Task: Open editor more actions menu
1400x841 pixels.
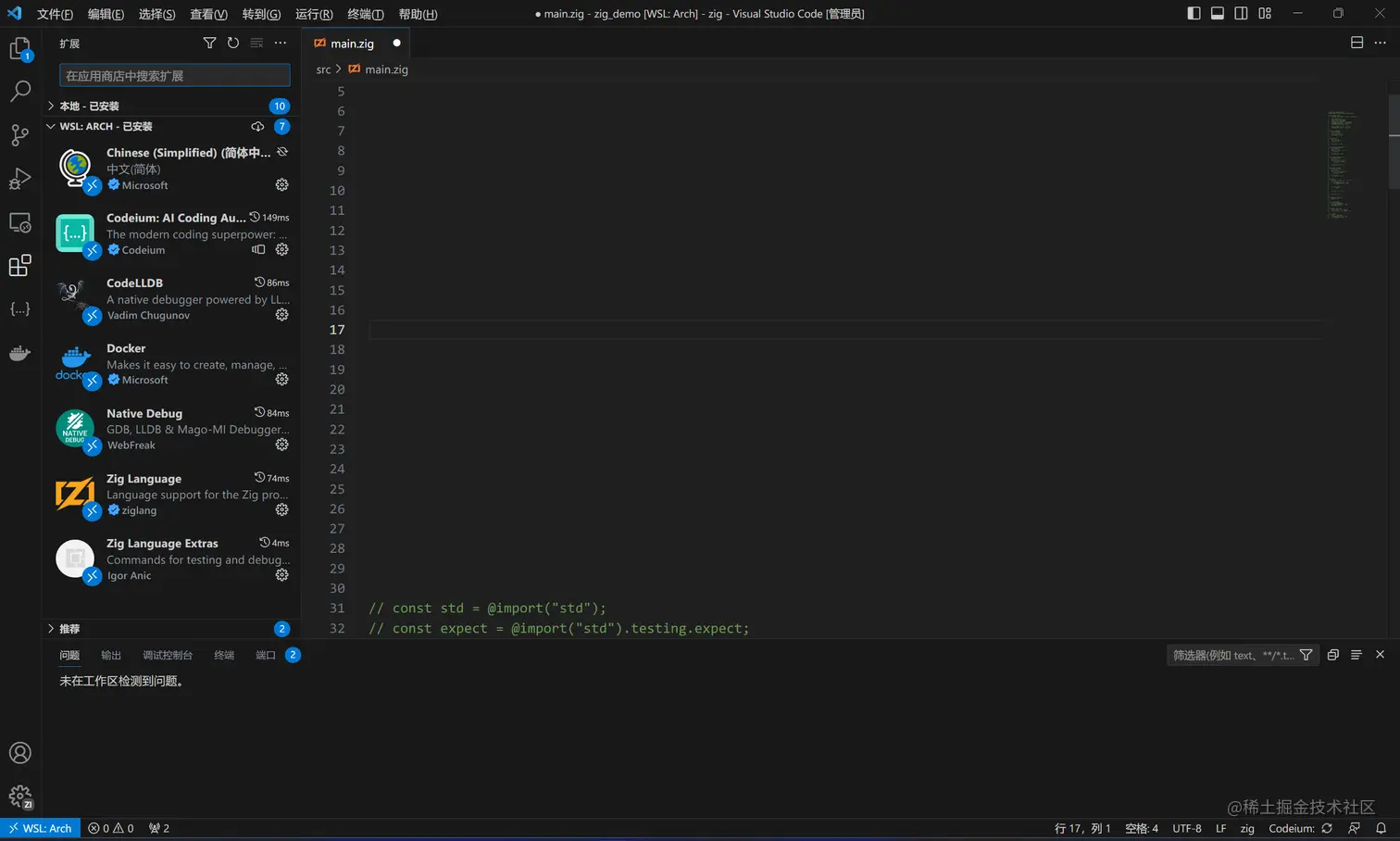Action: (x=1381, y=43)
